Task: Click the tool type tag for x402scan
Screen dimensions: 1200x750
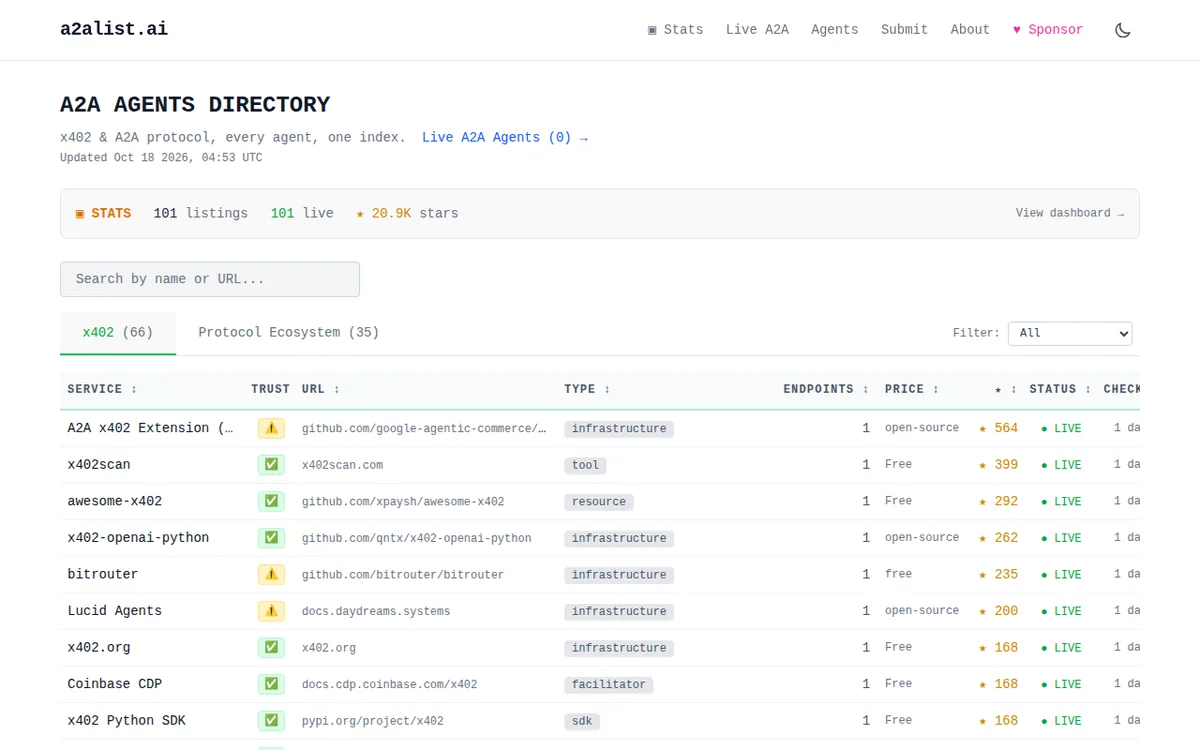Action: (x=586, y=465)
